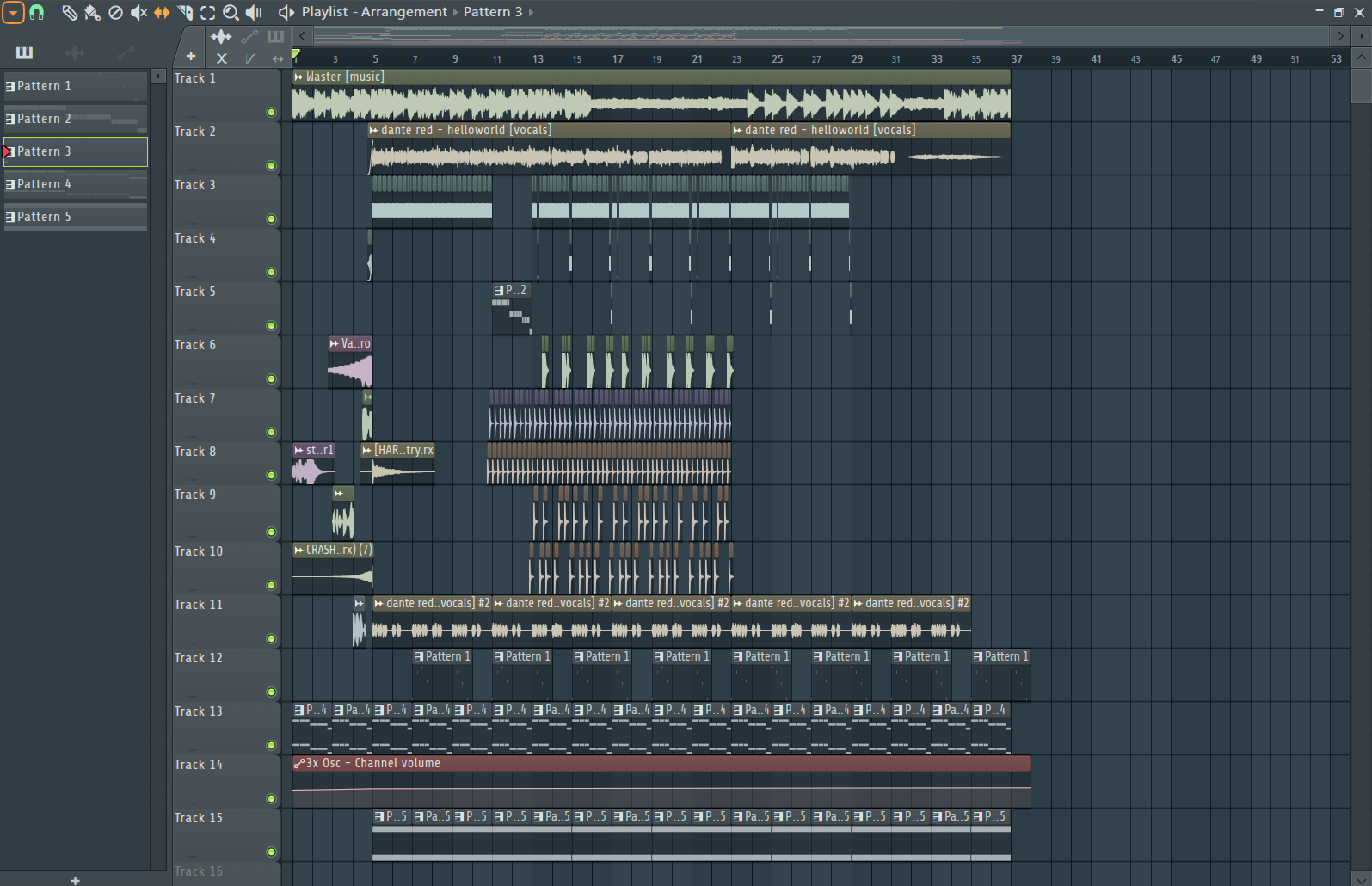Open the Va..ro clip menu on Track 6
This screenshot has width=1372, height=886.
(335, 343)
